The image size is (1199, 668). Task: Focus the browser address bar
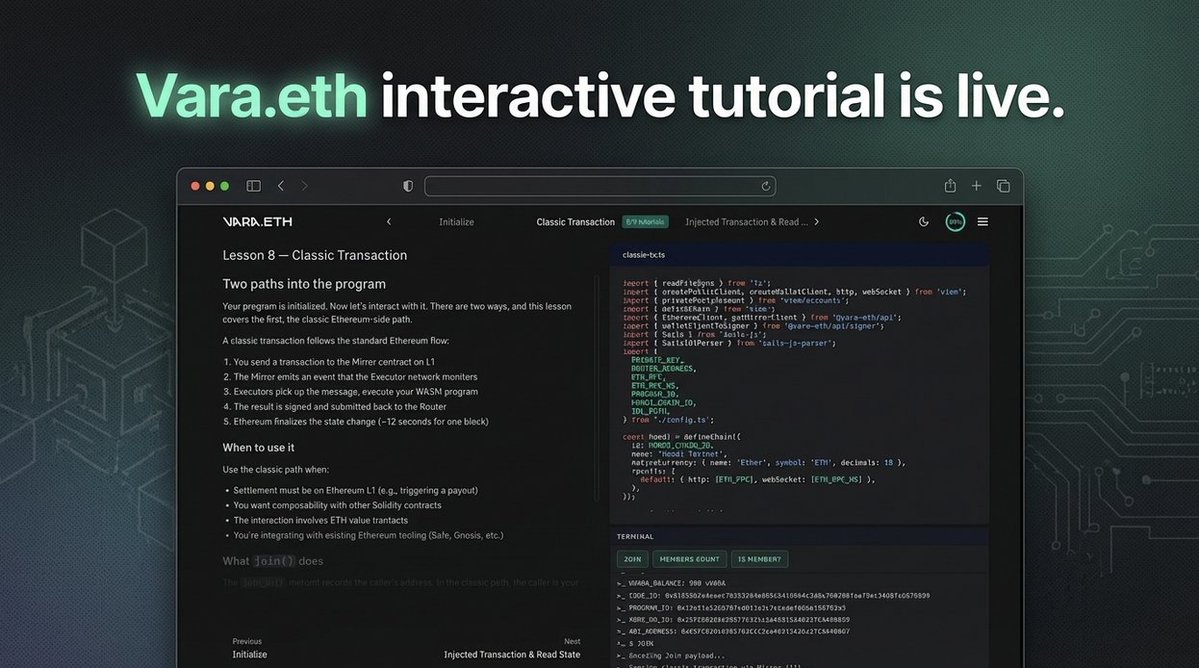600,186
